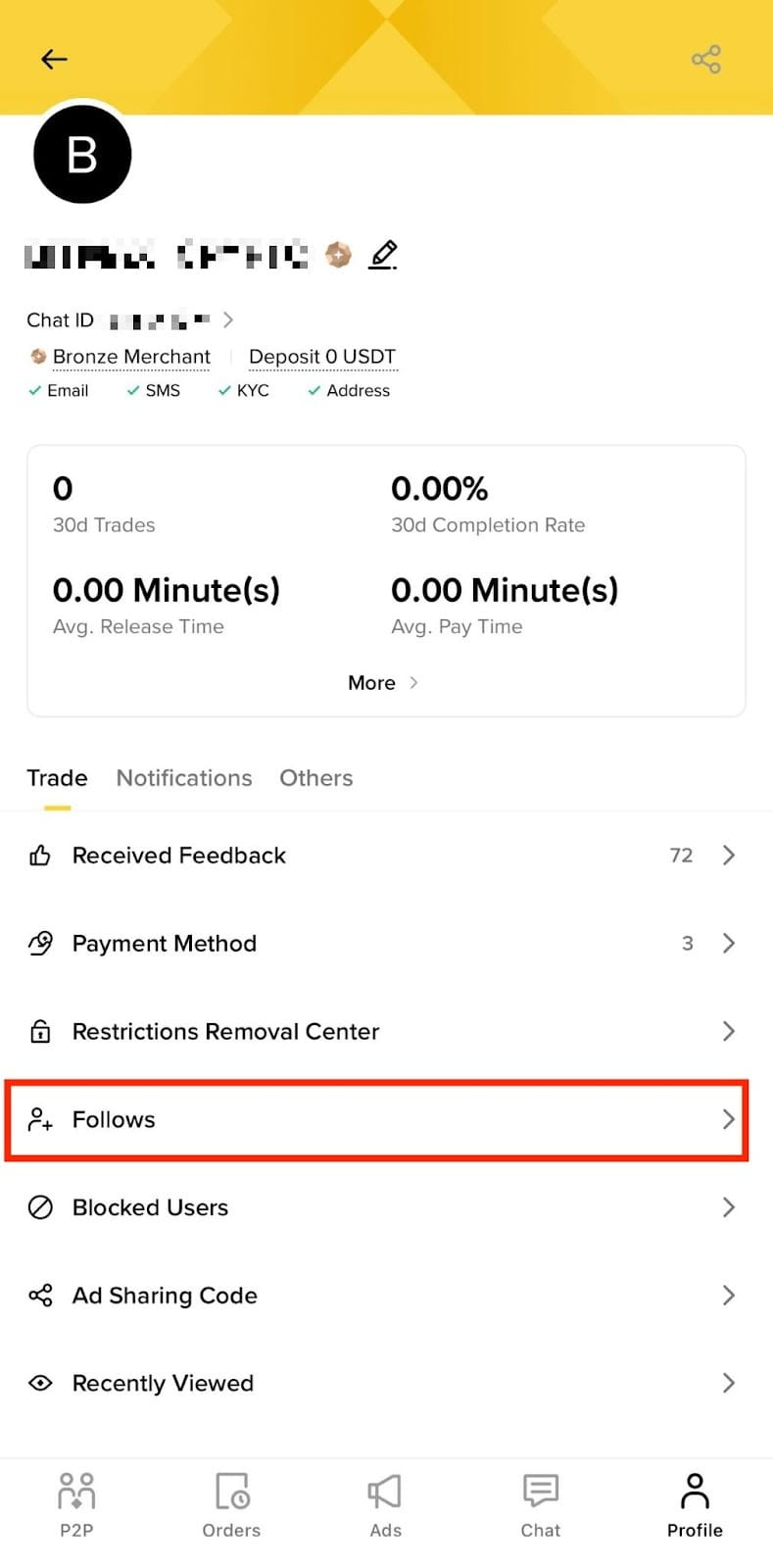The image size is (773, 1568).
Task: Click the edit nickname pencil icon
Action: (383, 255)
